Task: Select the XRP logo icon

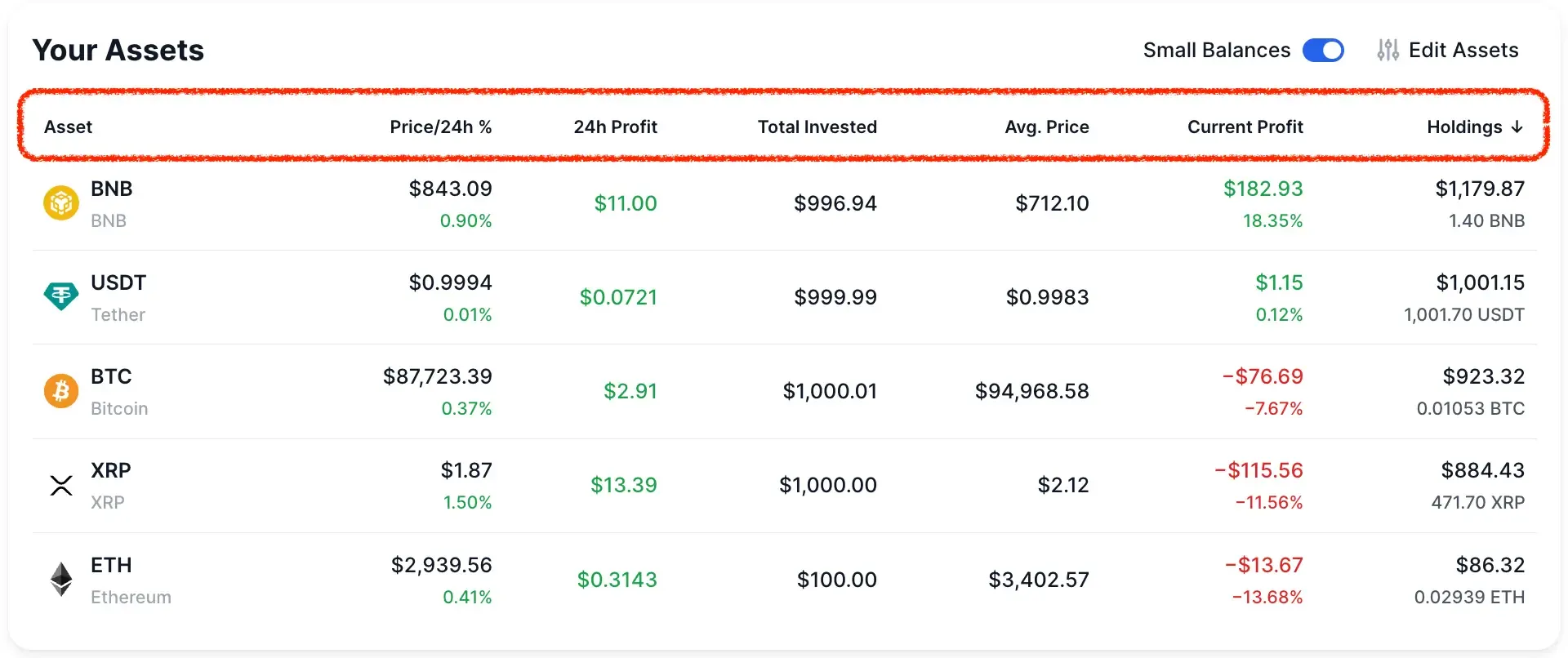Action: 60,484
